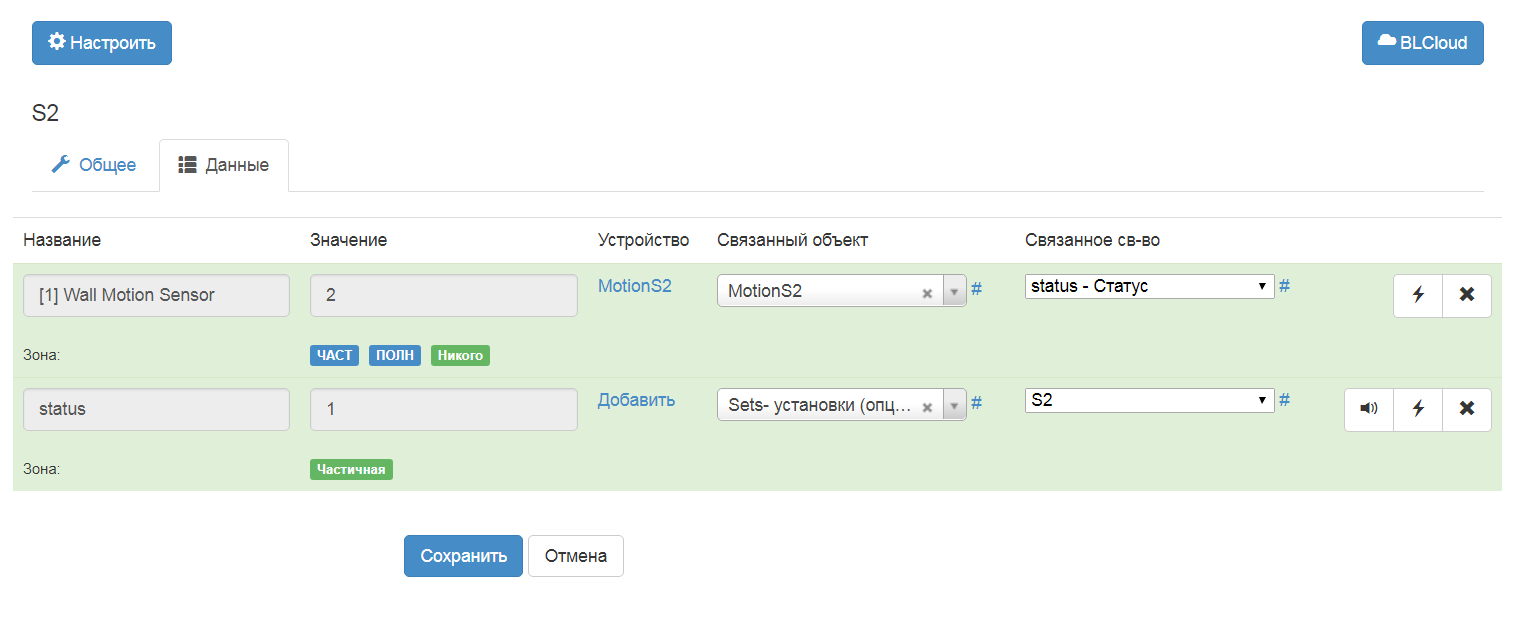Remove the status row with X icon

(1467, 410)
